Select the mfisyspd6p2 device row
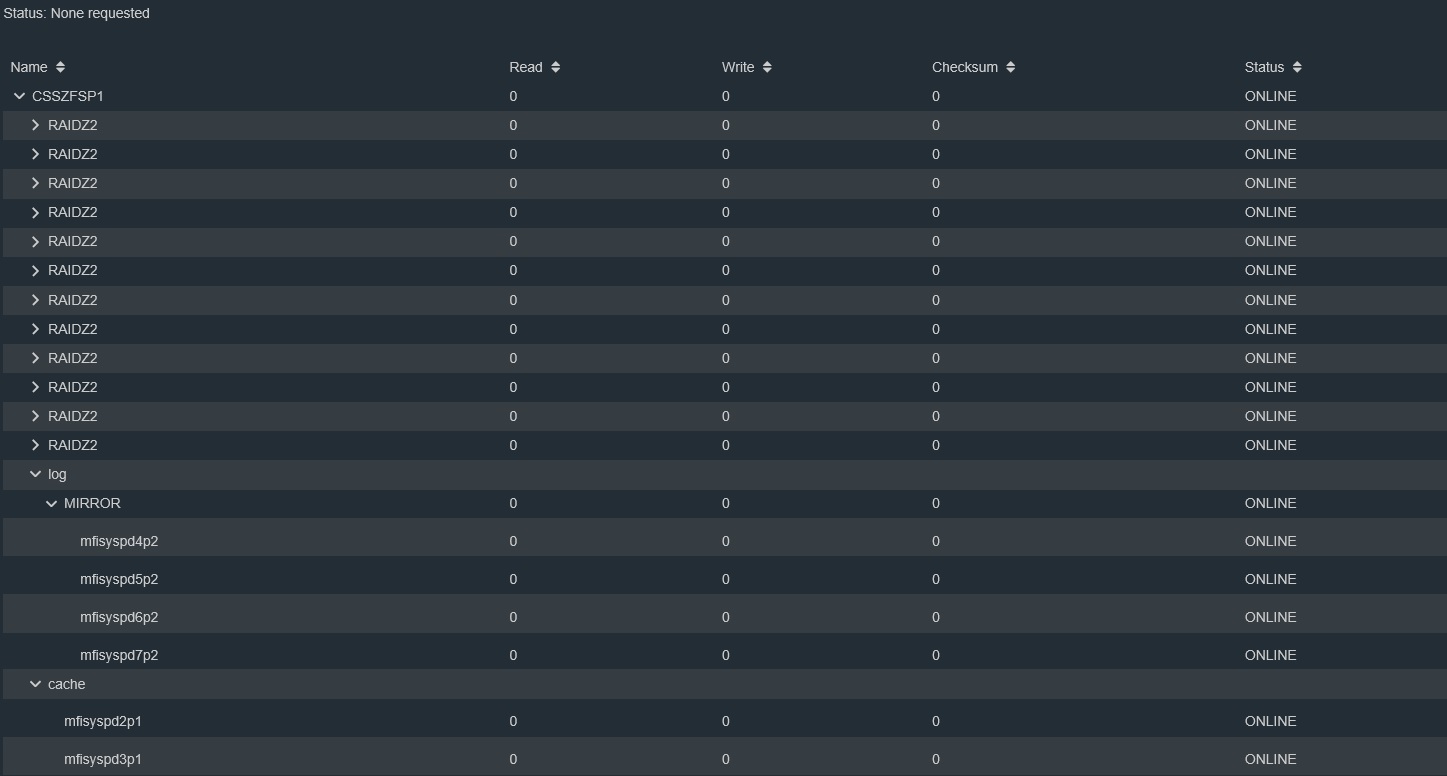Viewport: 1447px width, 776px height. 723,617
